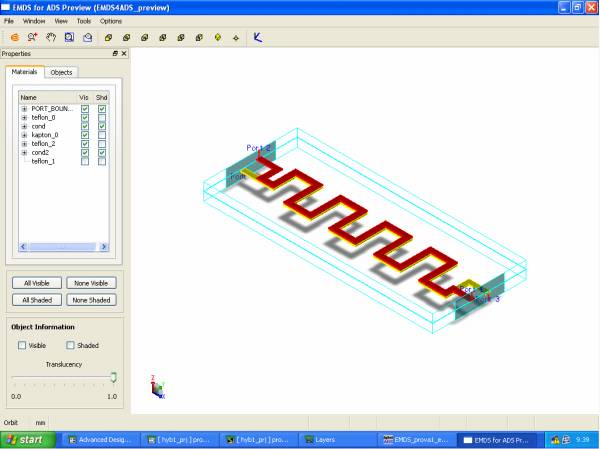Screen dimensions: 600x449
Task: Click the Port 2 label in the 3D view
Action: 259,148
